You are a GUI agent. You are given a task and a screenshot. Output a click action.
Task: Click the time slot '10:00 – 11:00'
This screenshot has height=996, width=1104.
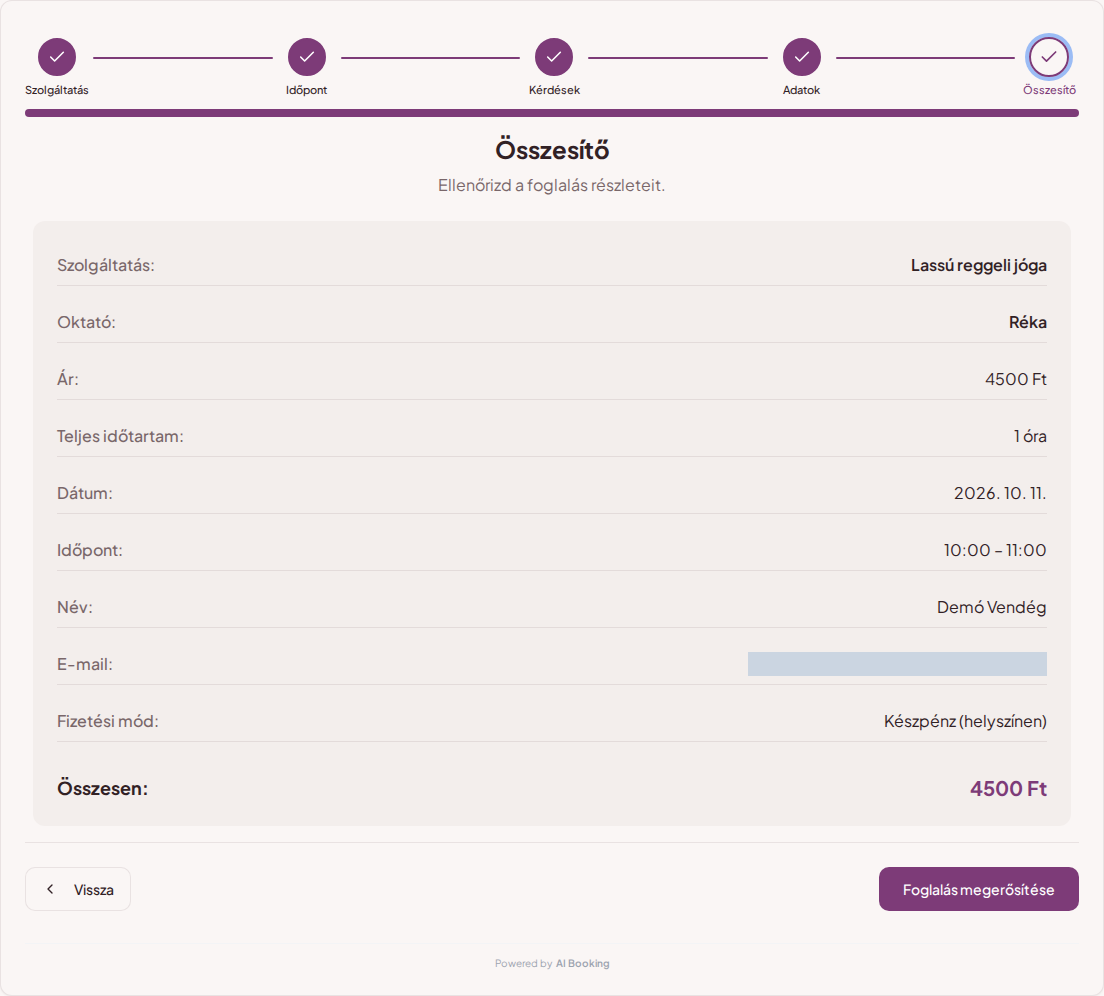(995, 550)
